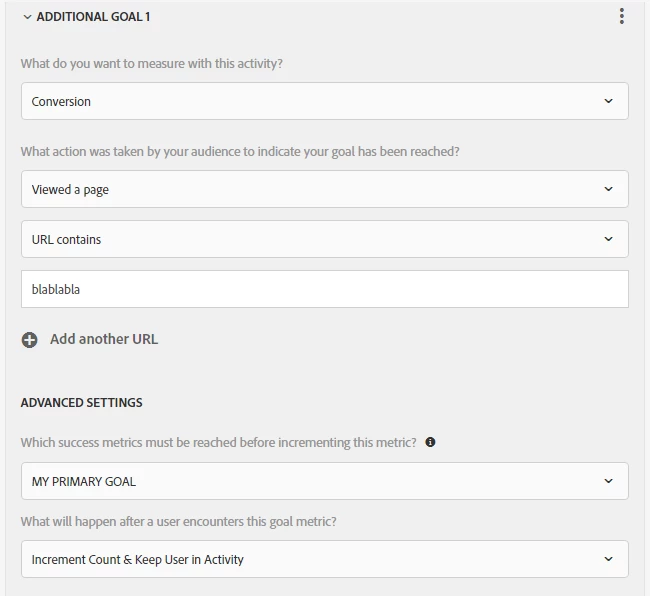The height and width of the screenshot is (596, 650).
Task: Open the Conversion measurement dropdown
Action: click(324, 102)
